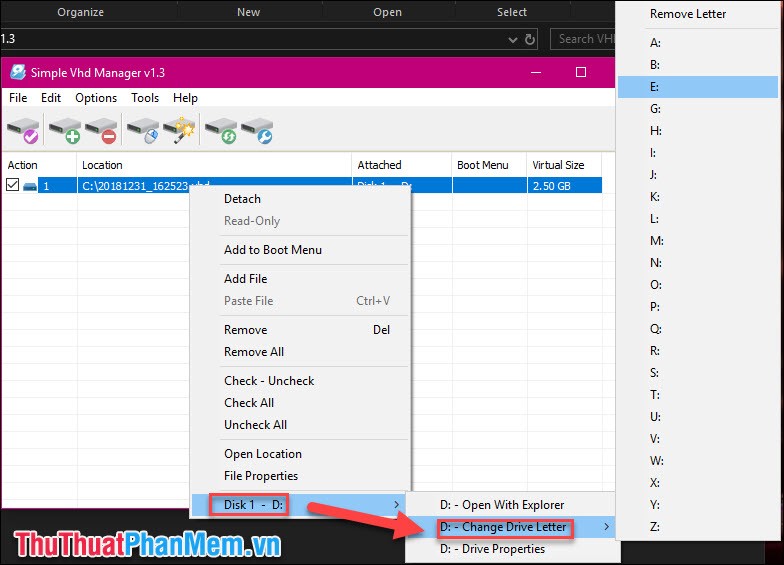Open D: - Drive Properties
This screenshot has height=565, width=784.
tap(511, 549)
